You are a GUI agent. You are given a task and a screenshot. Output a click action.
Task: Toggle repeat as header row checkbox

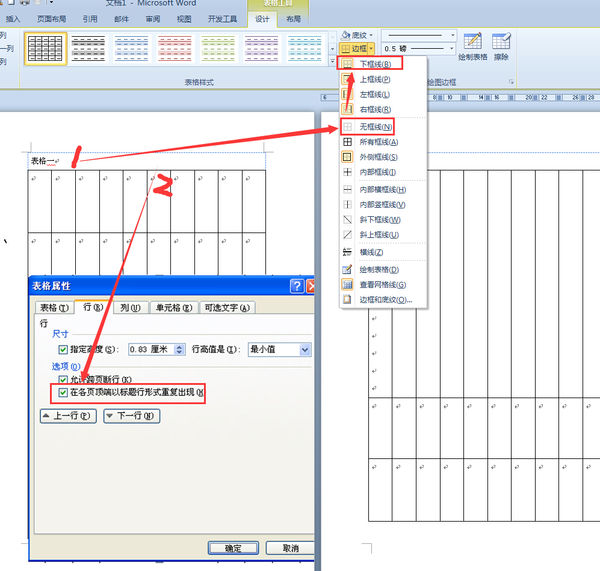(x=63, y=393)
